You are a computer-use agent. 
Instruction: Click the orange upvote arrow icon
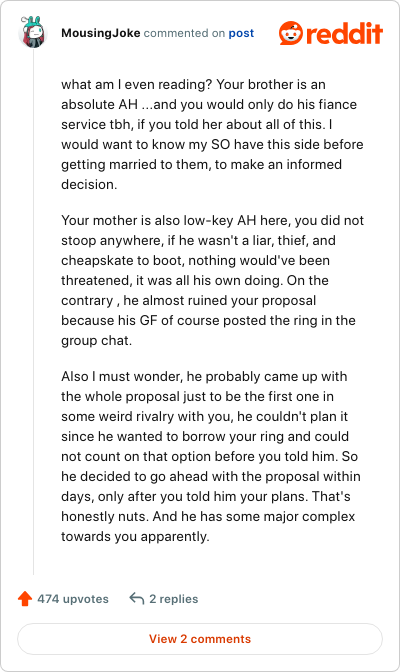[x=25, y=599]
